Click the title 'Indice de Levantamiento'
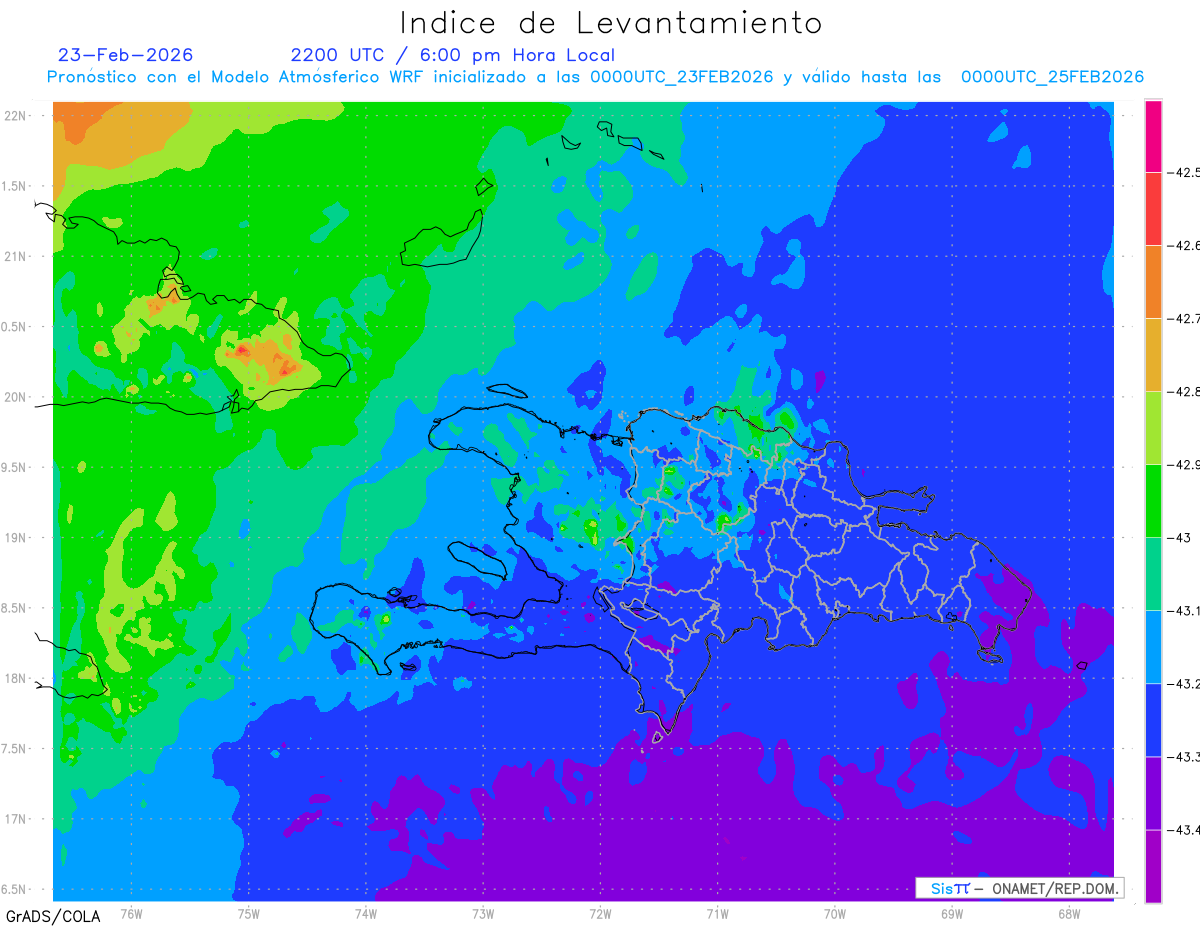This screenshot has height=927, width=1200. pyautogui.click(x=611, y=22)
